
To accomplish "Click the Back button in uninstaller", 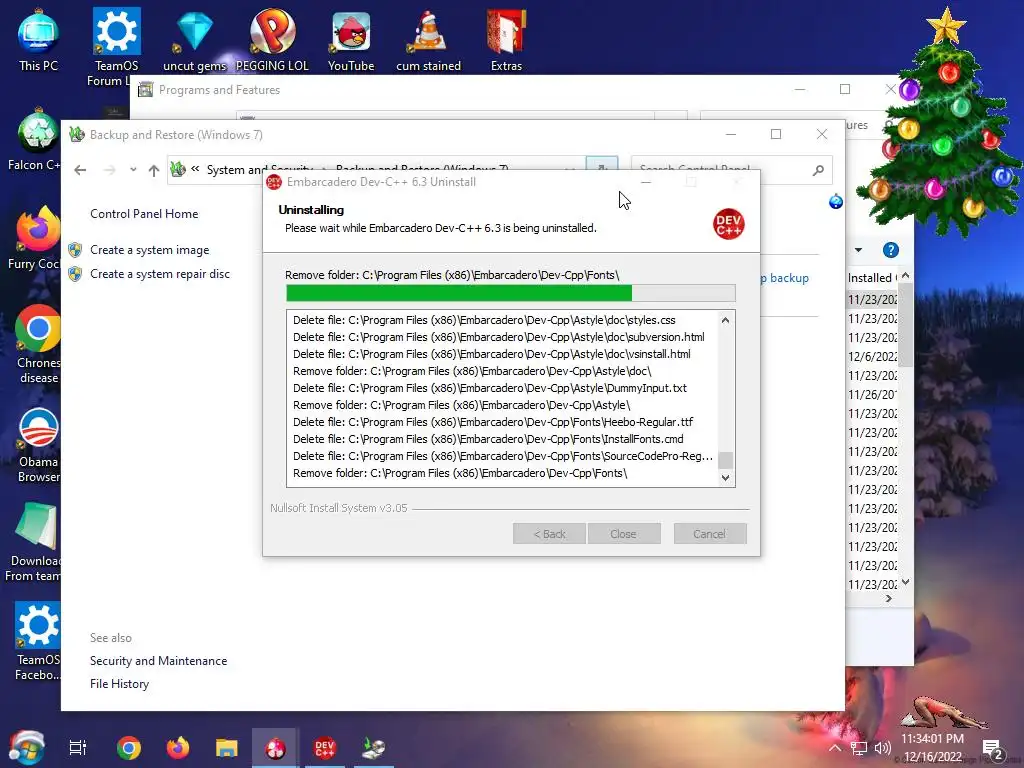I will pos(549,534).
